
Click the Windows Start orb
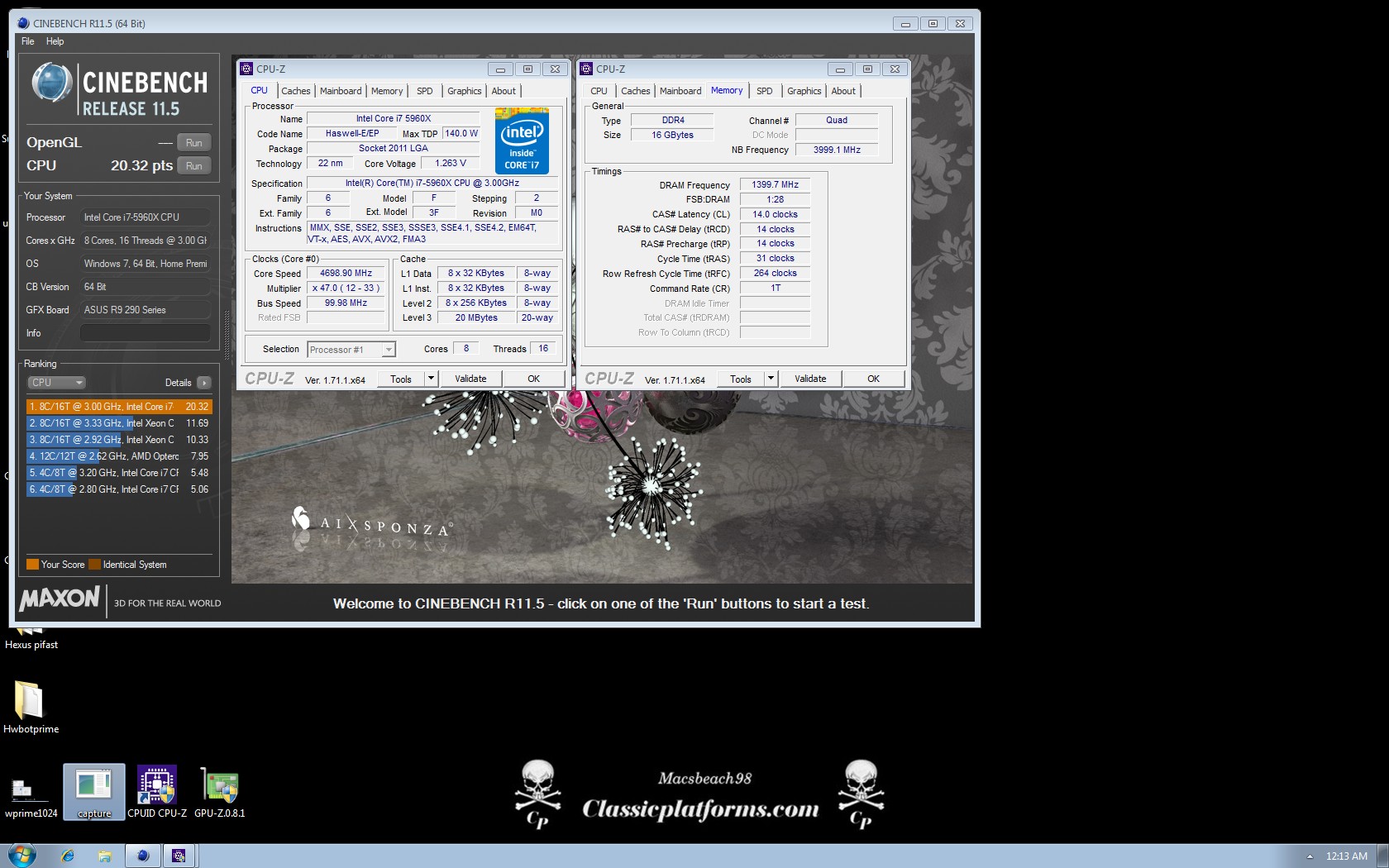pos(22,856)
